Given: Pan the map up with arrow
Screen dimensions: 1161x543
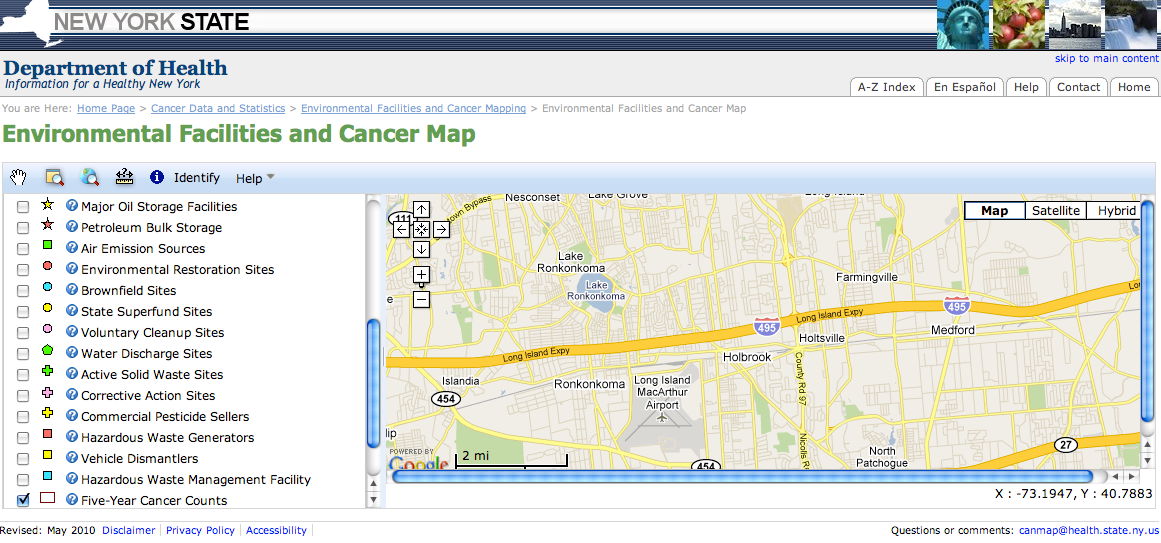Looking at the screenshot, I should click(421, 210).
